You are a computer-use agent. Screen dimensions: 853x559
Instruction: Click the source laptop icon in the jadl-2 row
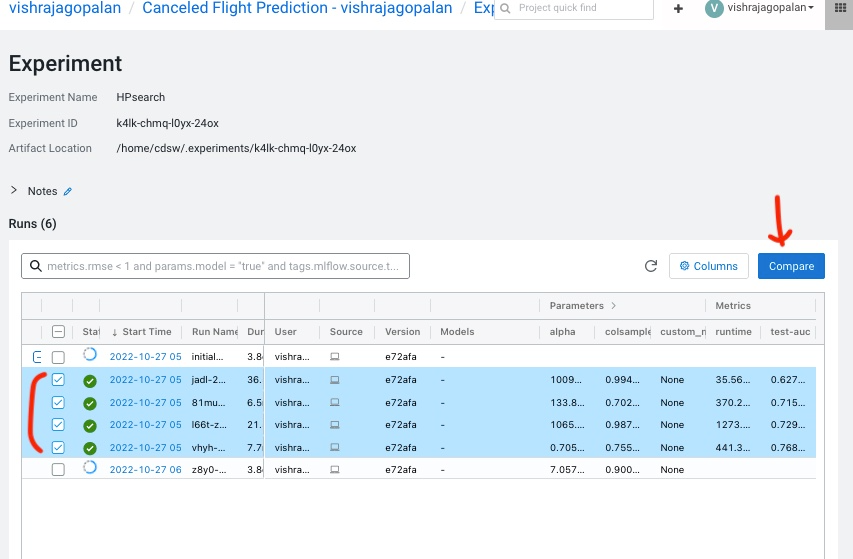point(335,380)
